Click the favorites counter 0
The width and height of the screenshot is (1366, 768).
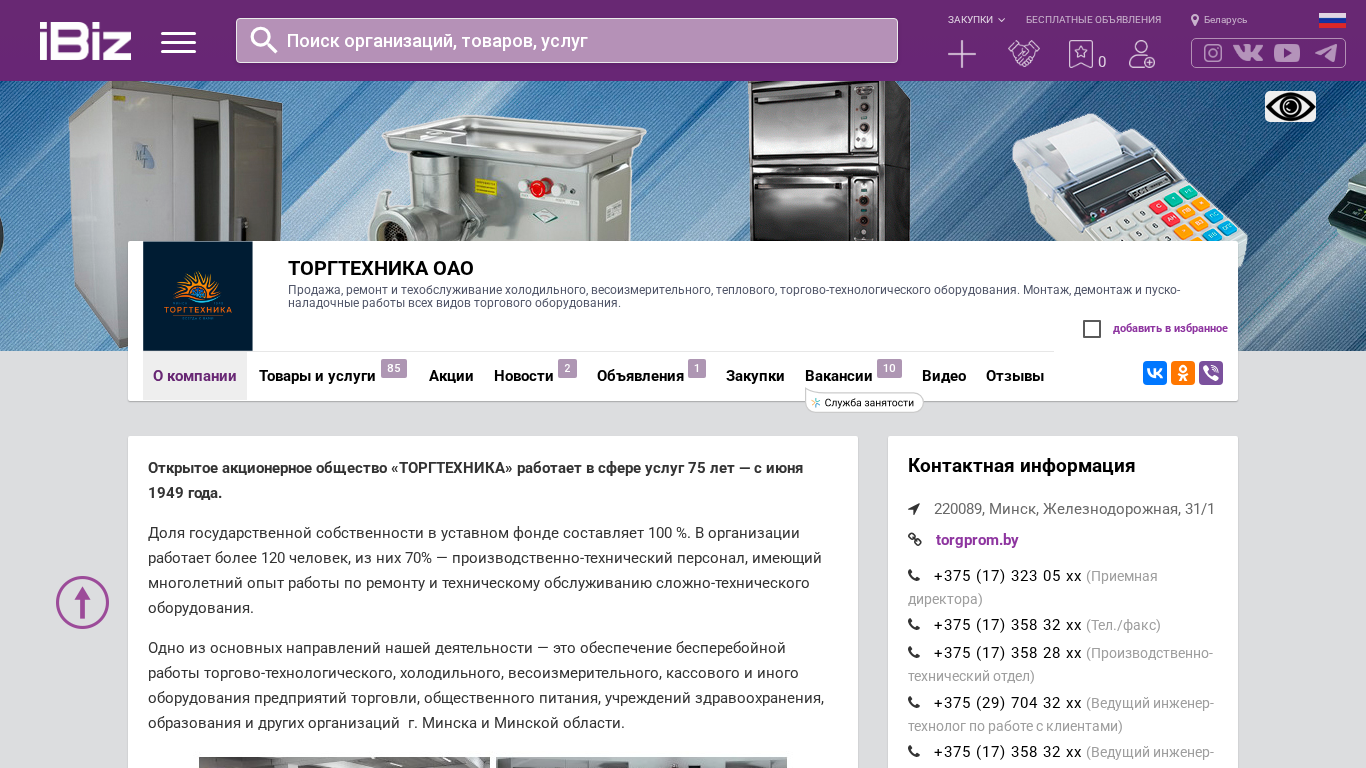coord(1102,62)
